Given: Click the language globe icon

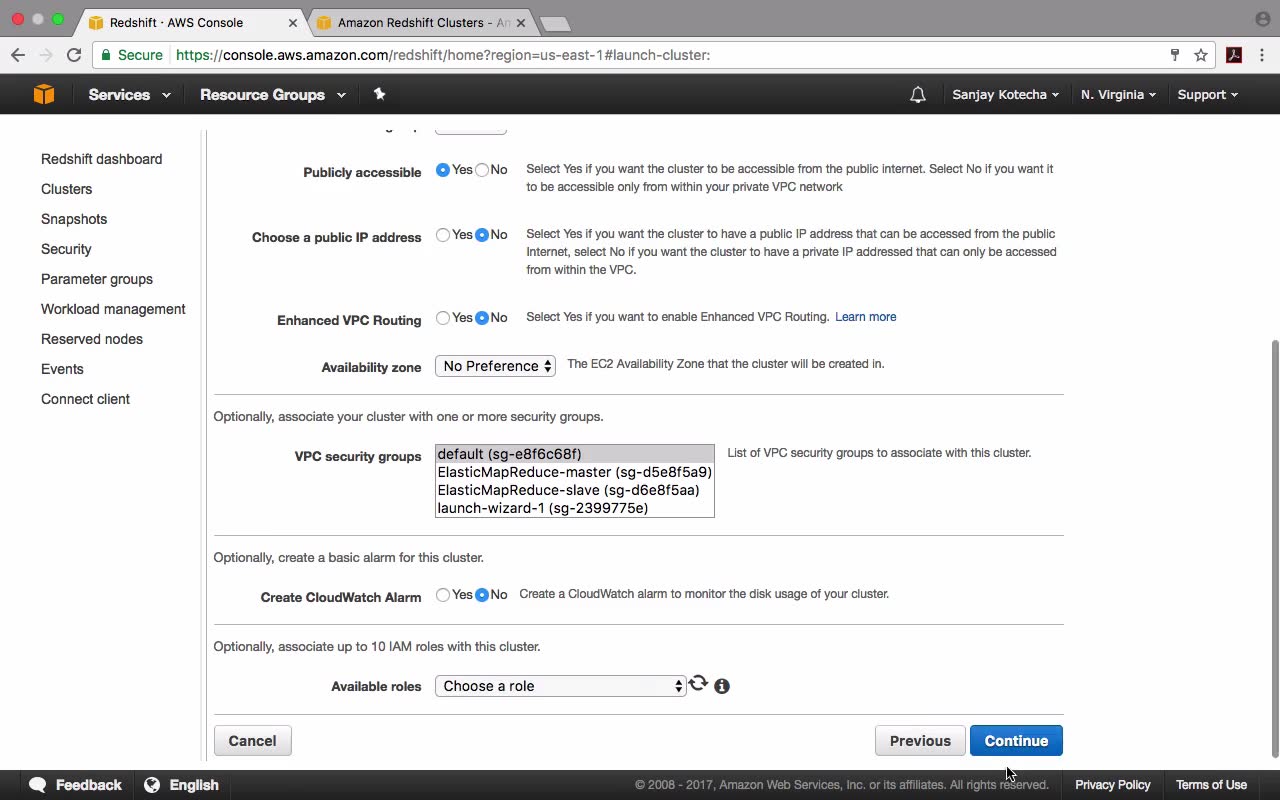Looking at the screenshot, I should point(152,785).
